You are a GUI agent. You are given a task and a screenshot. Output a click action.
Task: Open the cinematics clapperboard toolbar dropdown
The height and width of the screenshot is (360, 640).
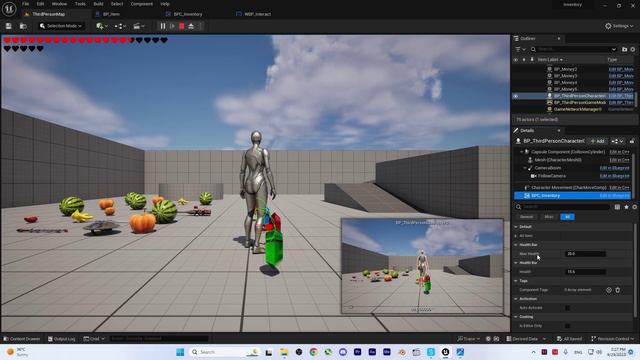[x=139, y=26]
